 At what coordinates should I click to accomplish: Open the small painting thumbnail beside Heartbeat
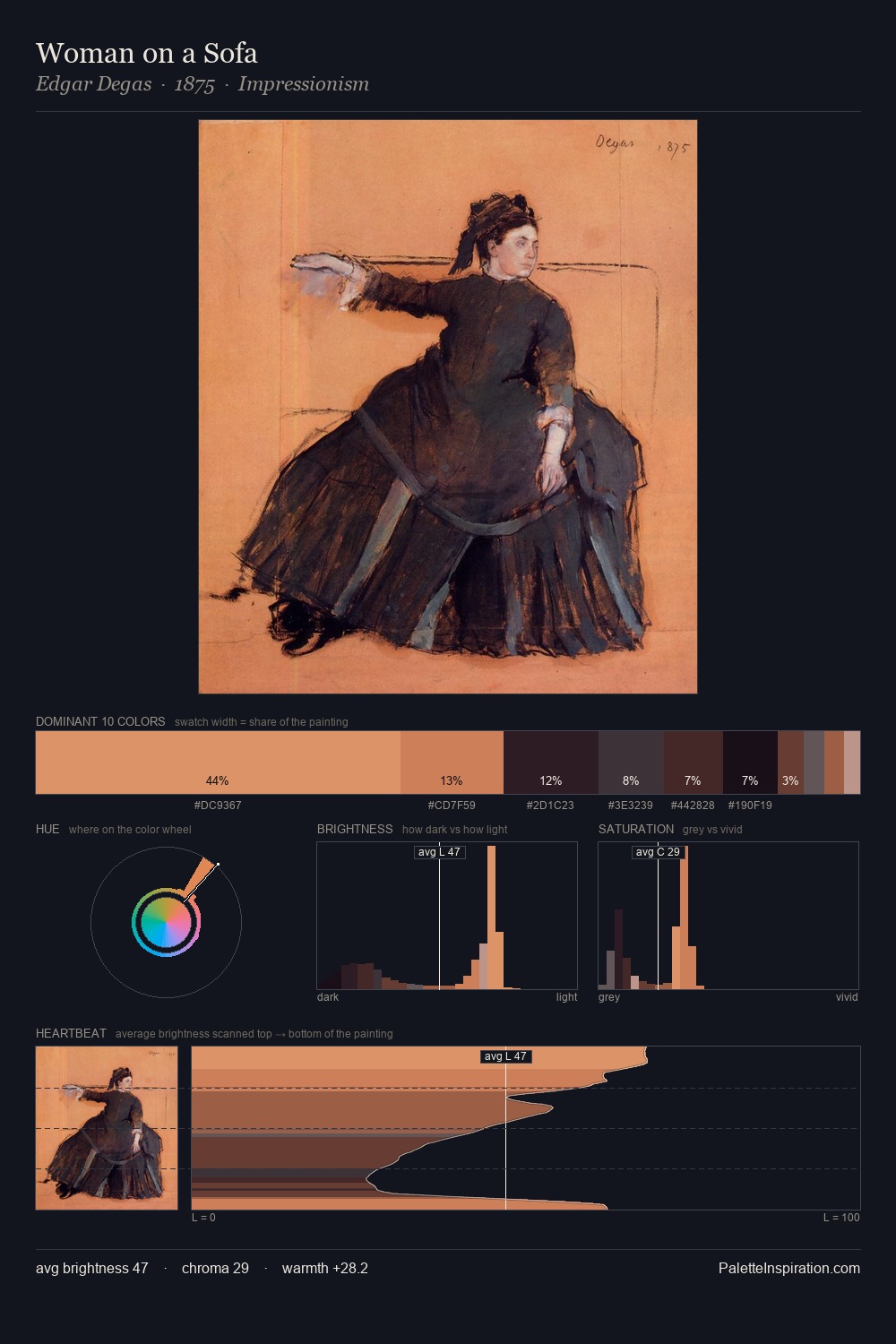(107, 1128)
